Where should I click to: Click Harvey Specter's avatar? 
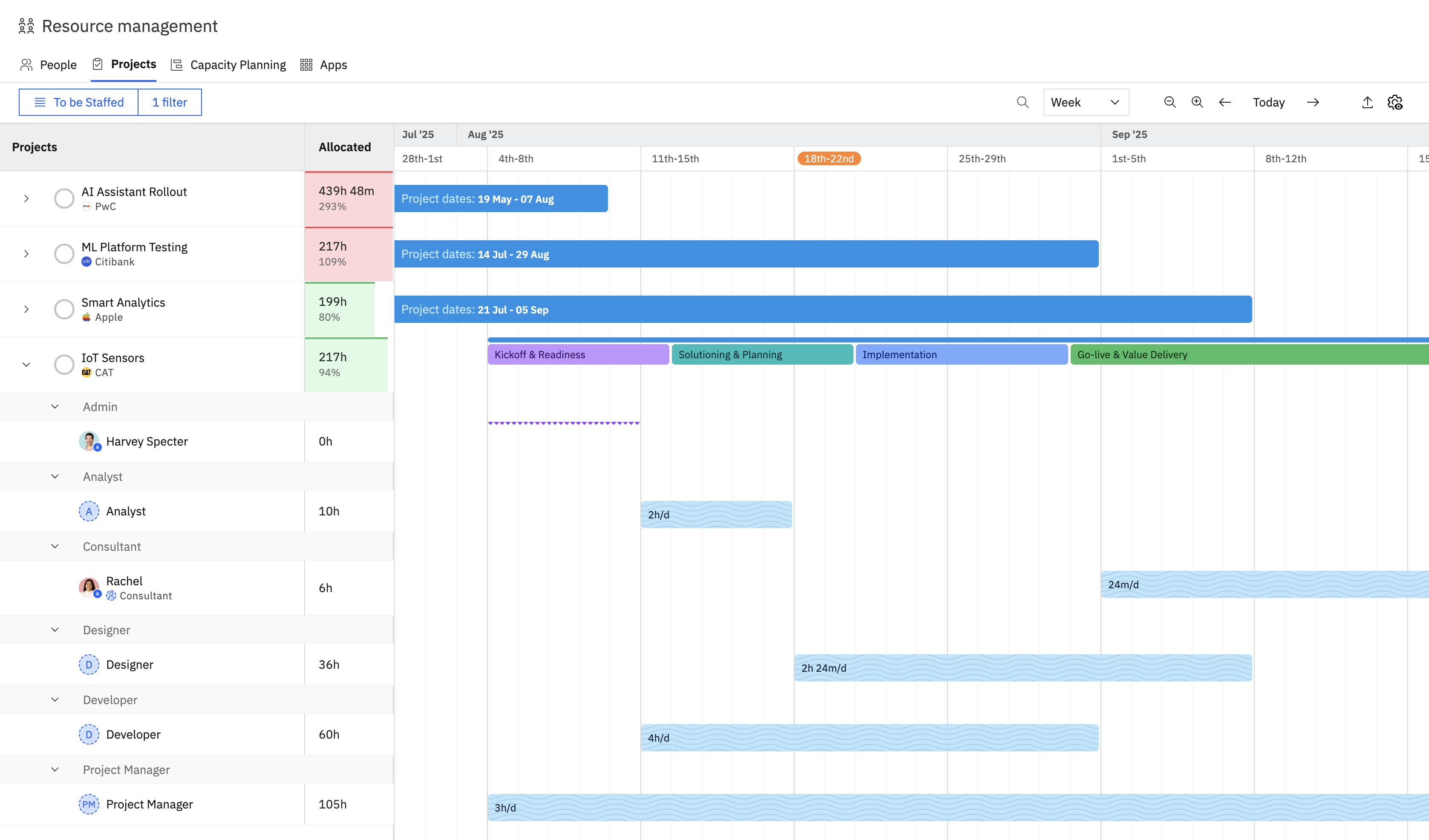click(89, 441)
